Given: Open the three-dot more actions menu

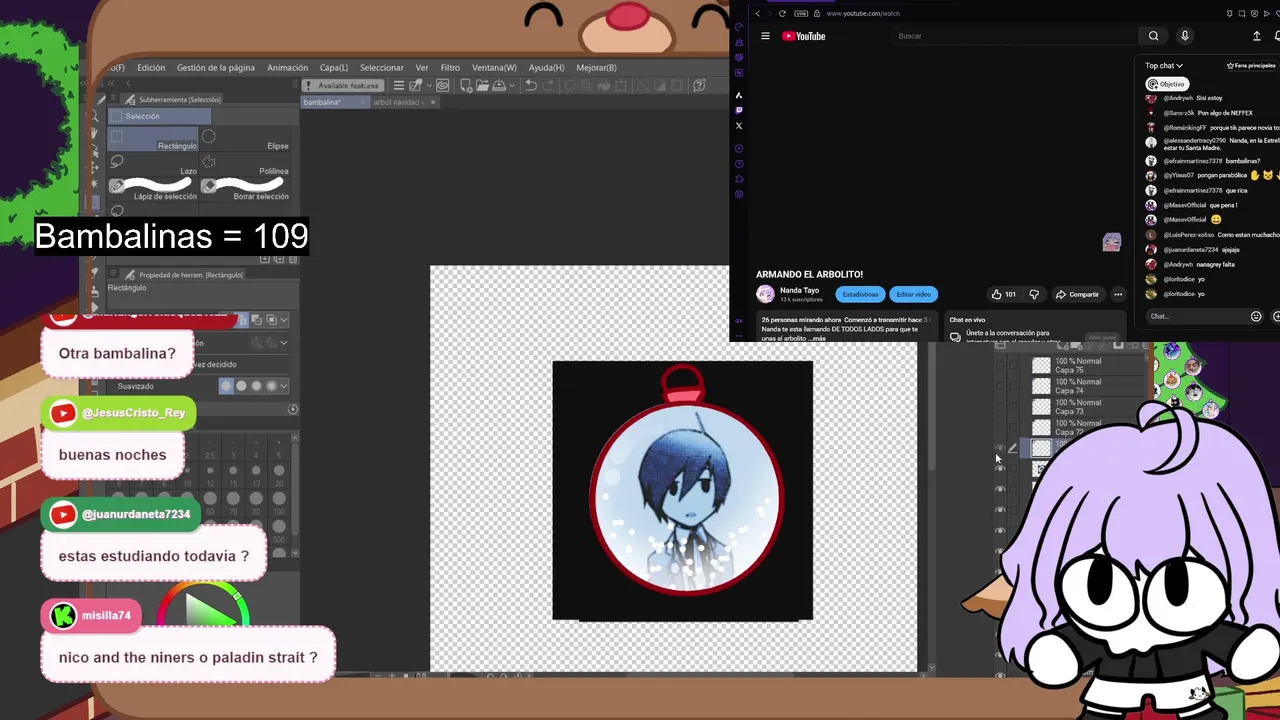Looking at the screenshot, I should [x=1118, y=294].
